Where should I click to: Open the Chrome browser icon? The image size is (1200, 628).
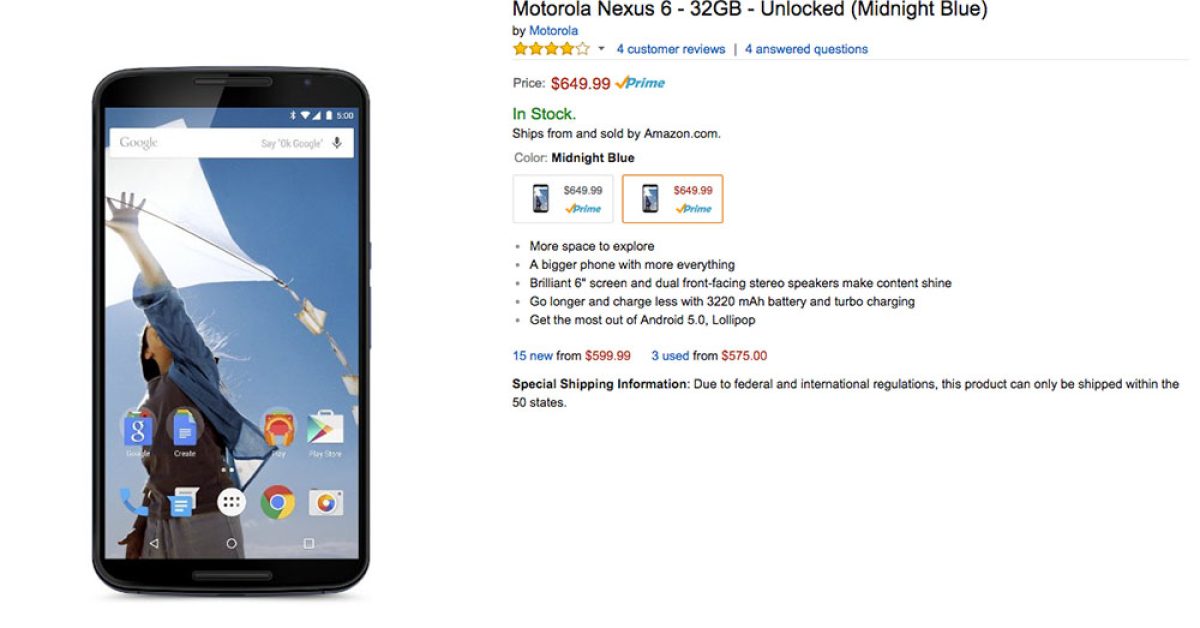(278, 501)
